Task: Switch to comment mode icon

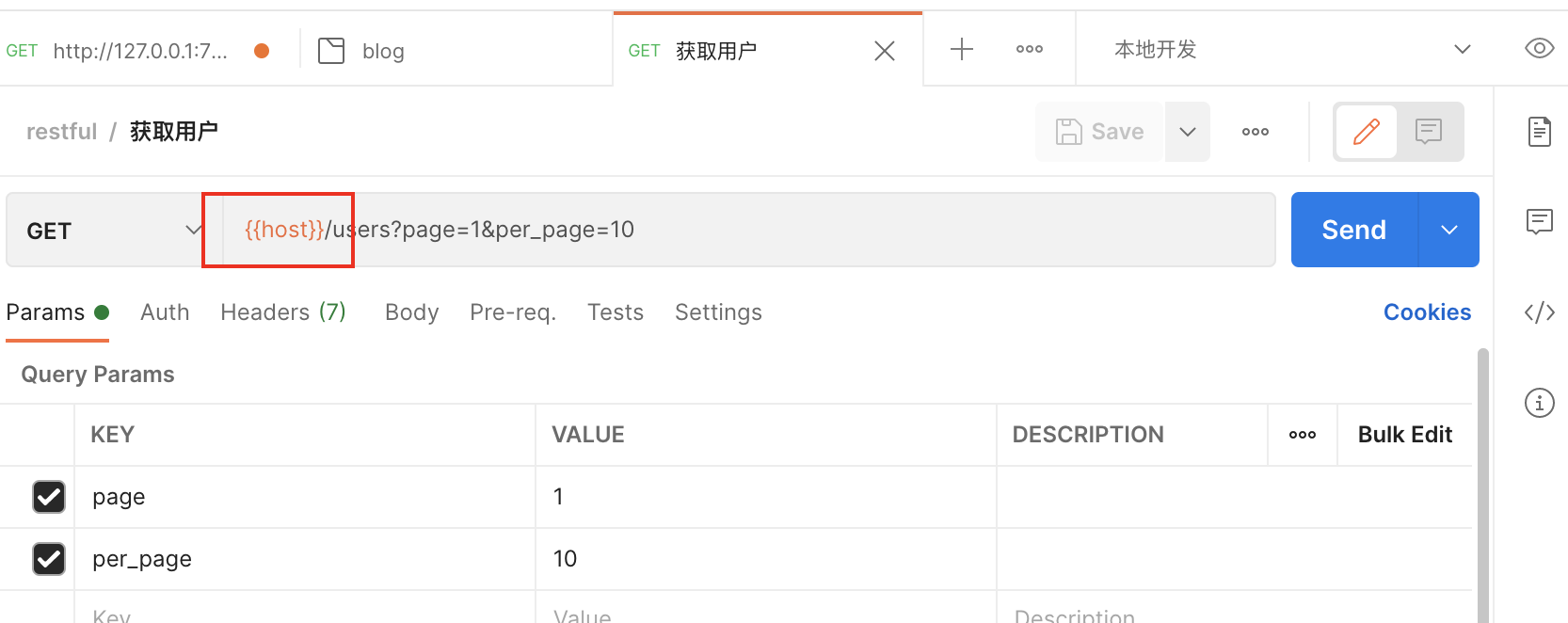Action: [1428, 132]
